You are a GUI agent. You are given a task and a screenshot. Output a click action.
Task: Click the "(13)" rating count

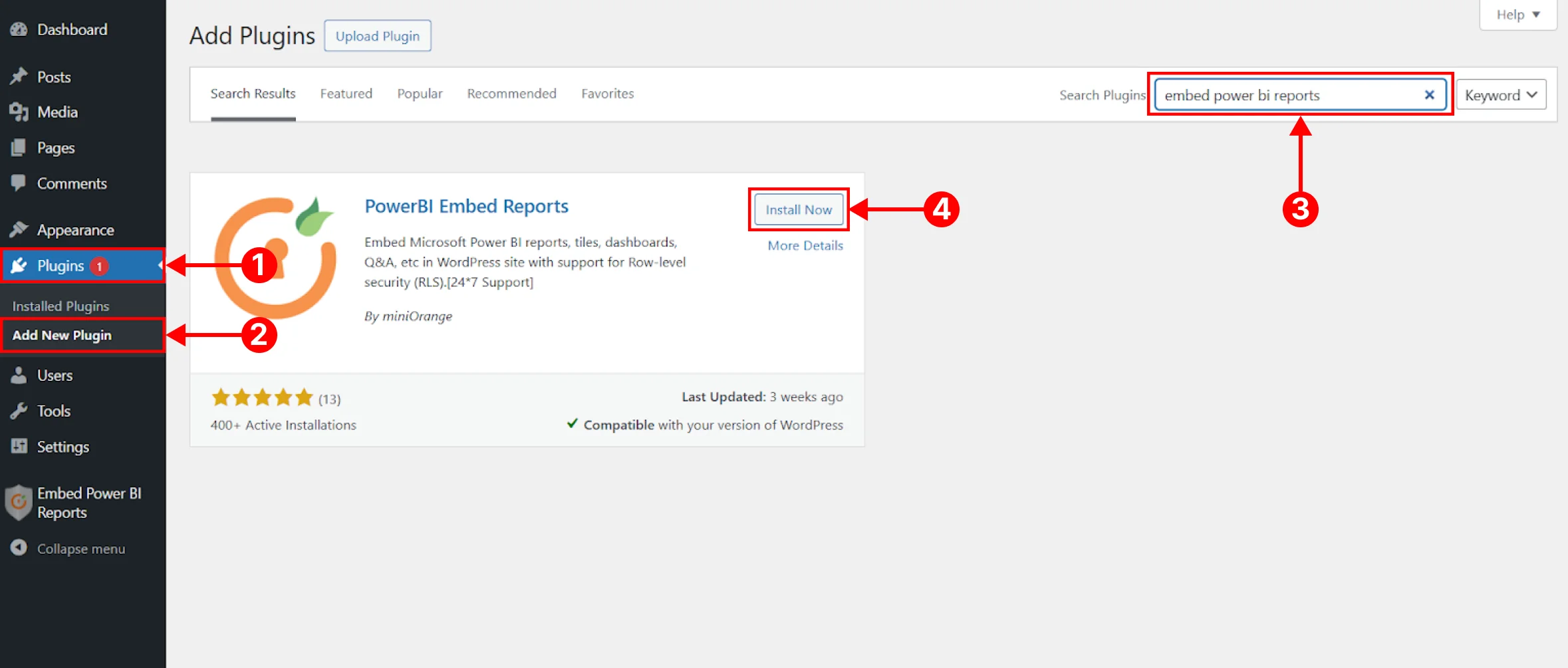point(329,399)
